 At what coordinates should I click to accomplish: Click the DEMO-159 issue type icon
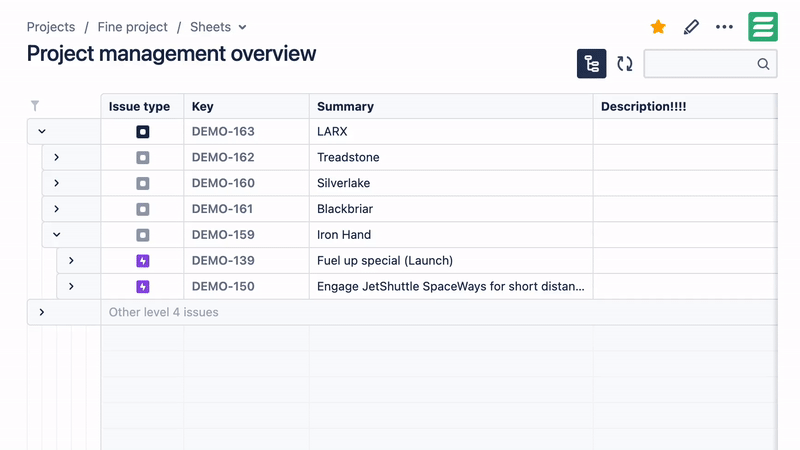(143, 235)
